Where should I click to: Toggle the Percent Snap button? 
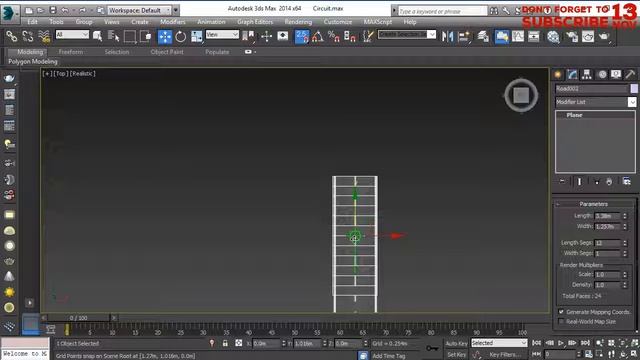pos(334,37)
